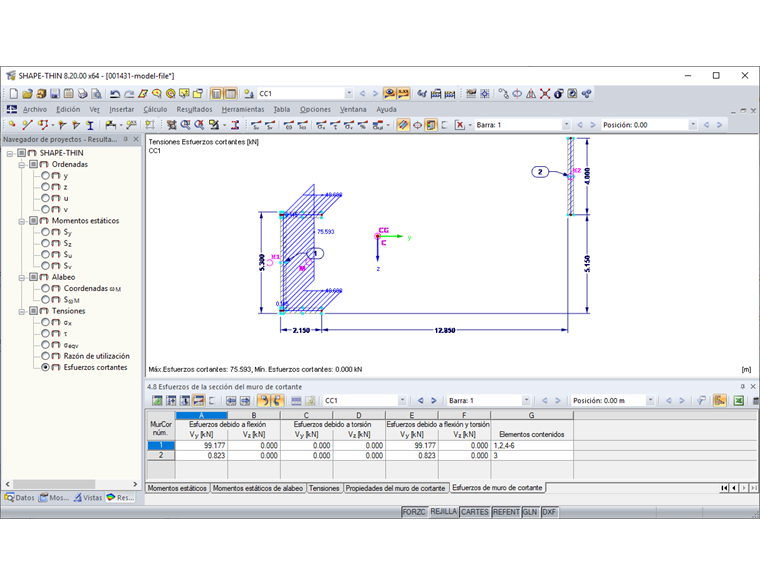
Task: Open a file with the folder icon
Action: (x=28, y=94)
